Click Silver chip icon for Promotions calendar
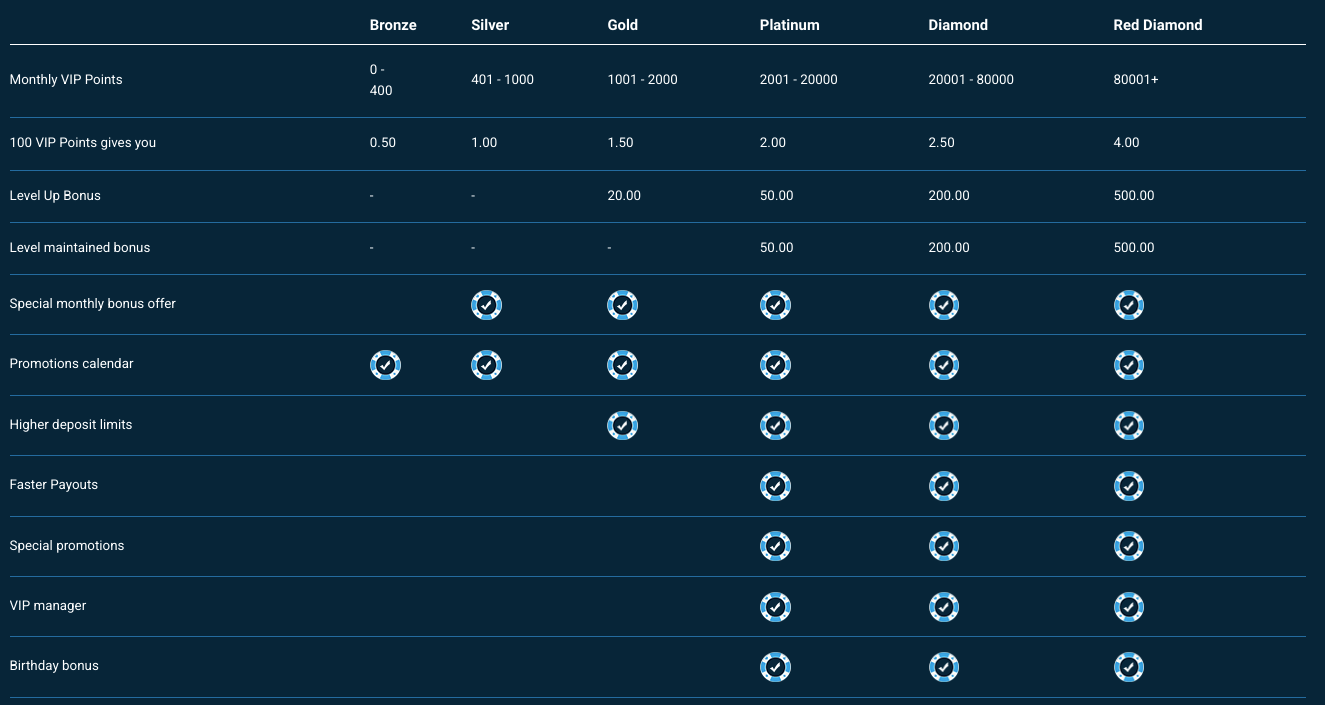The height and width of the screenshot is (705, 1325). coord(486,366)
